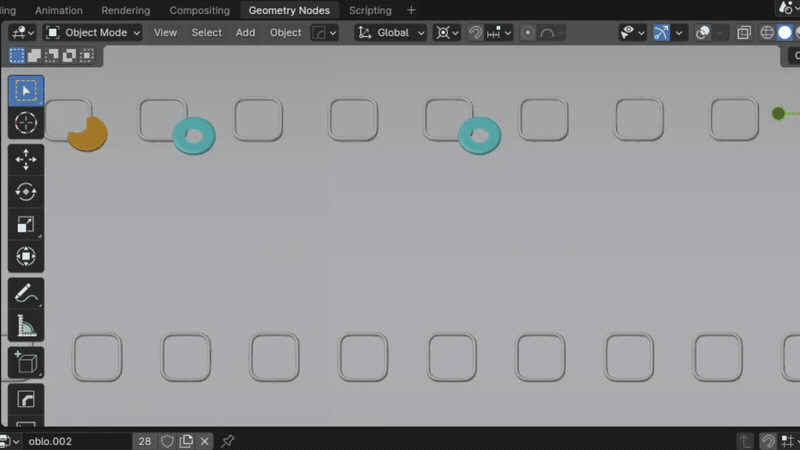Click the user count 28 button
This screenshot has height=450, width=800.
(145, 441)
